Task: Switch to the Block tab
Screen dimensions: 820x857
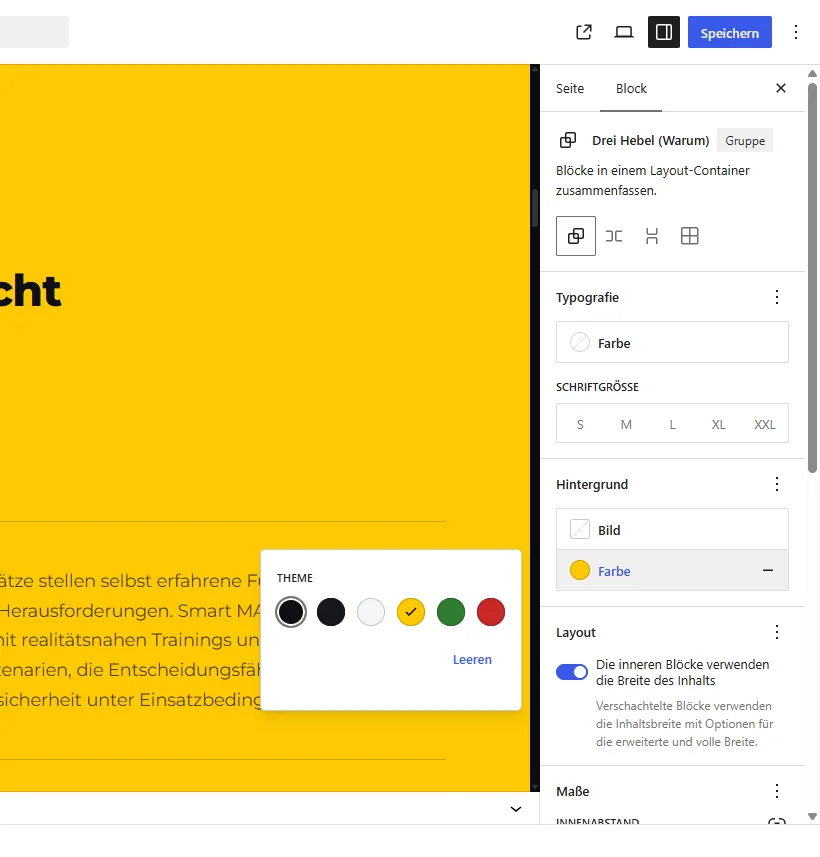Action: [x=631, y=89]
